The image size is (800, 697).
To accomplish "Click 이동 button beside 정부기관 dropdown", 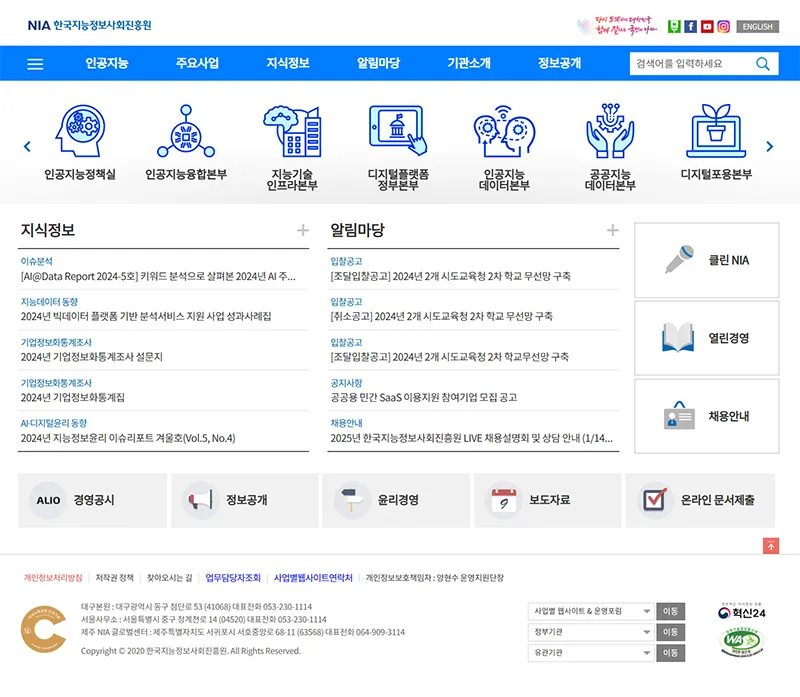I will (670, 632).
